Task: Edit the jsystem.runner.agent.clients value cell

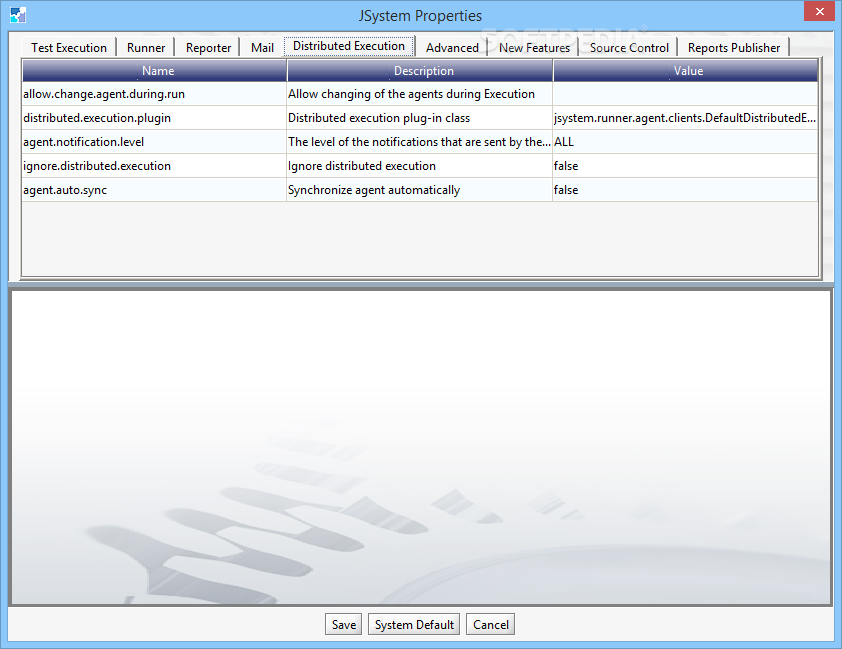Action: (x=685, y=118)
